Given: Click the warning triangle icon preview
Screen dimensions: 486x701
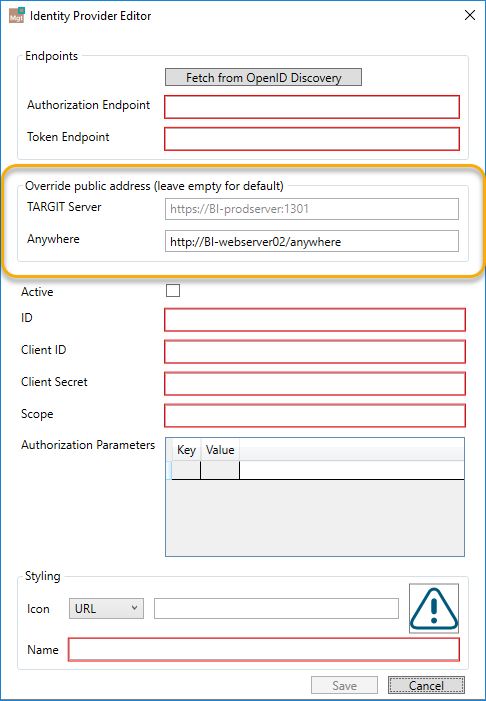Looking at the screenshot, I should 434,608.
